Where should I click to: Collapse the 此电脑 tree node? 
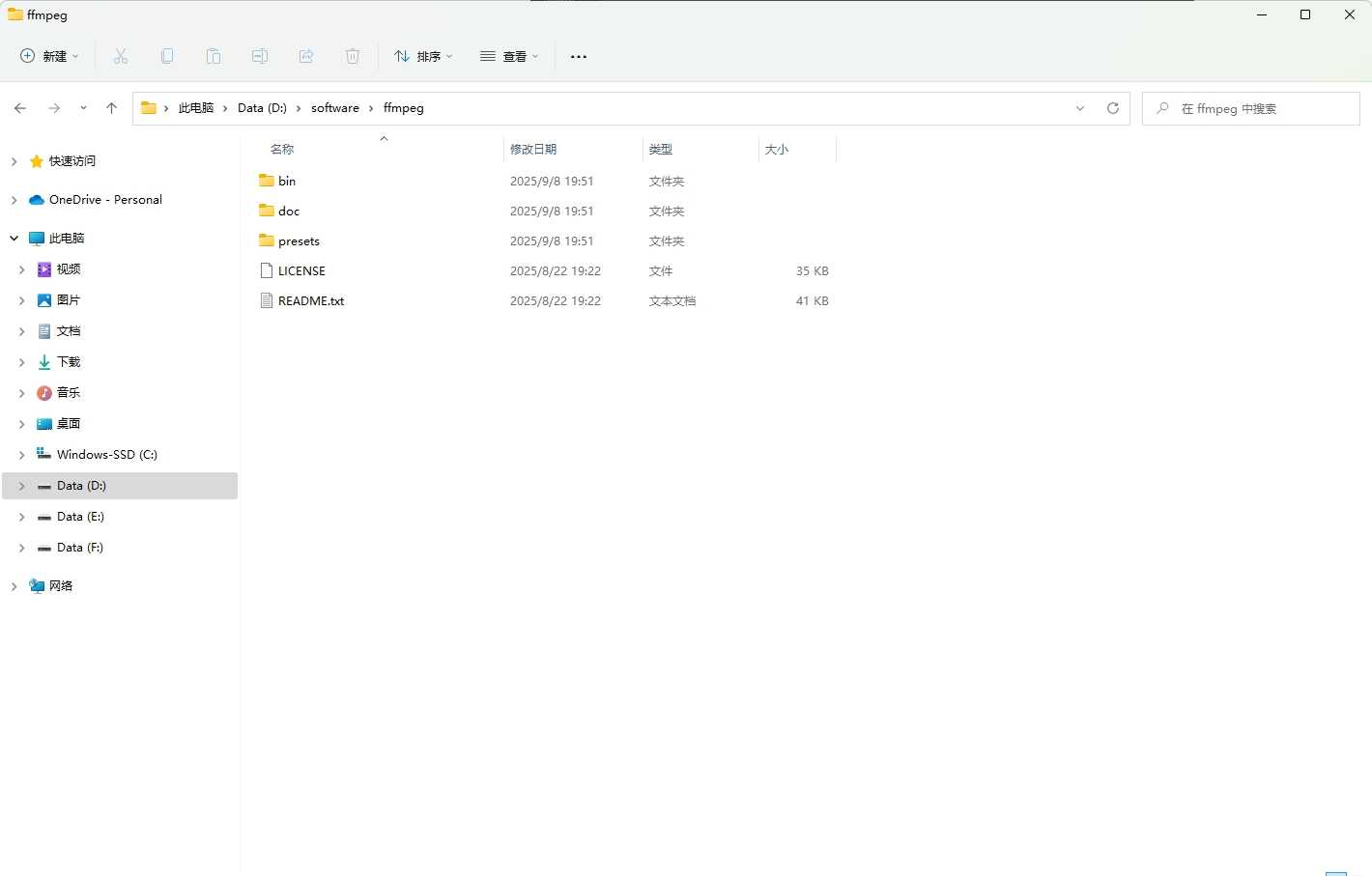click(x=14, y=239)
